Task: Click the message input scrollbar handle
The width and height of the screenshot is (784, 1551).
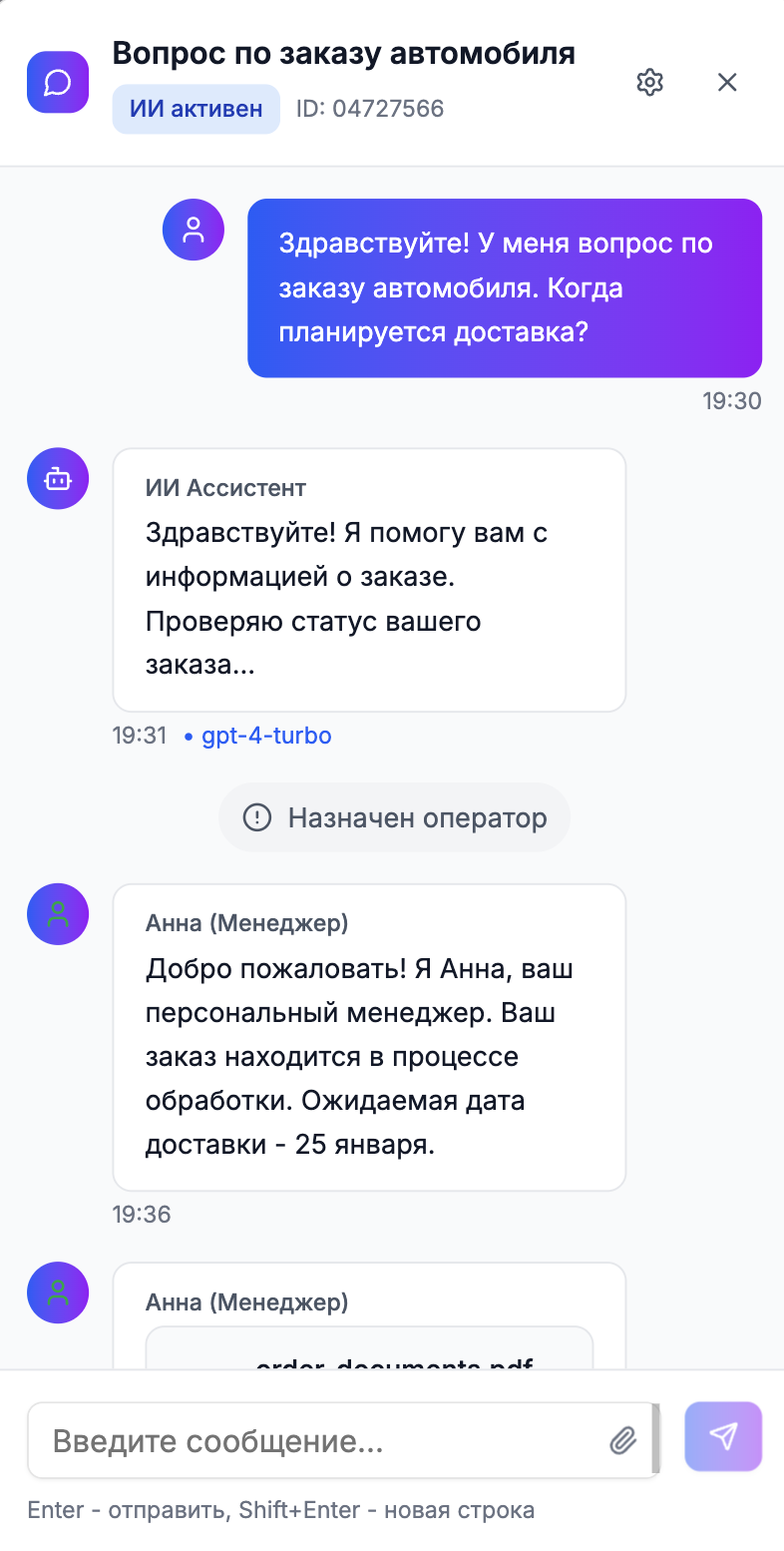Action: click(x=655, y=1439)
